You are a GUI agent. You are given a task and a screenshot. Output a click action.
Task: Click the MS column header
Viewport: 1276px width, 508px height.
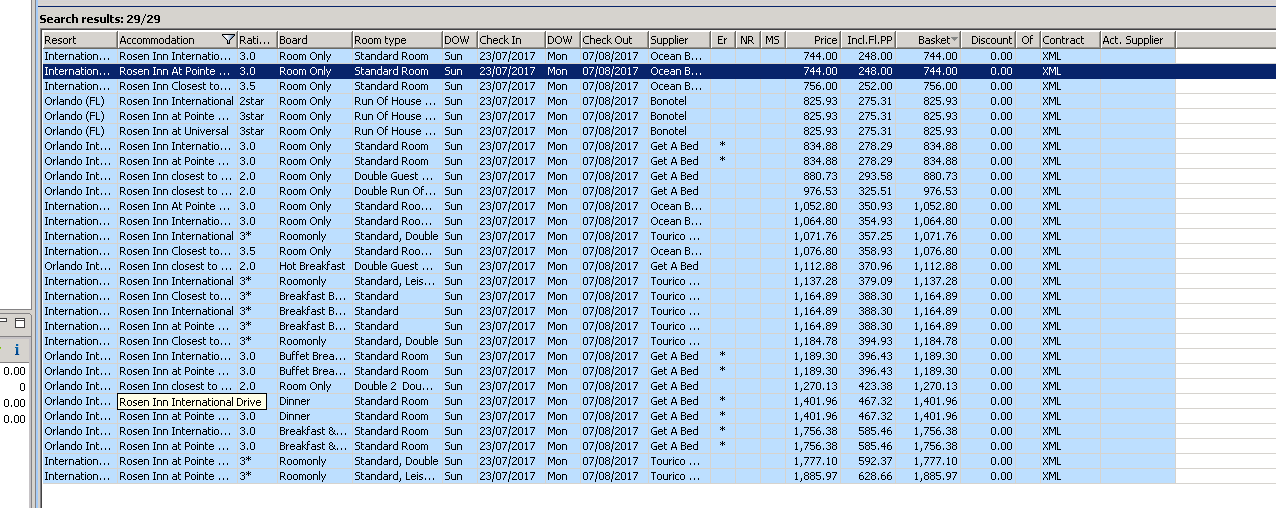(773, 40)
